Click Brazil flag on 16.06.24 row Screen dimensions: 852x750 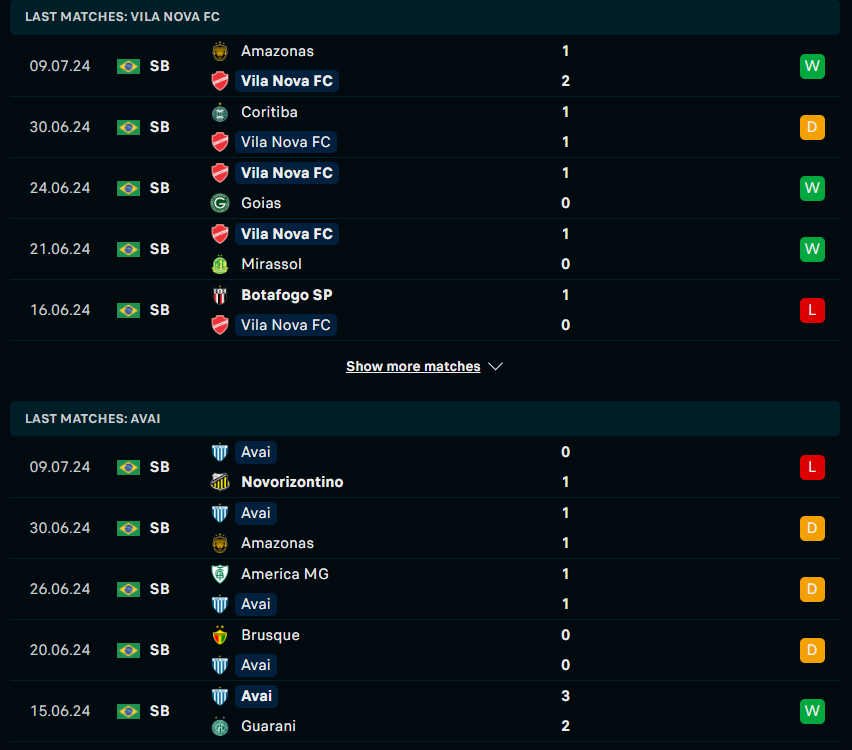tap(128, 310)
